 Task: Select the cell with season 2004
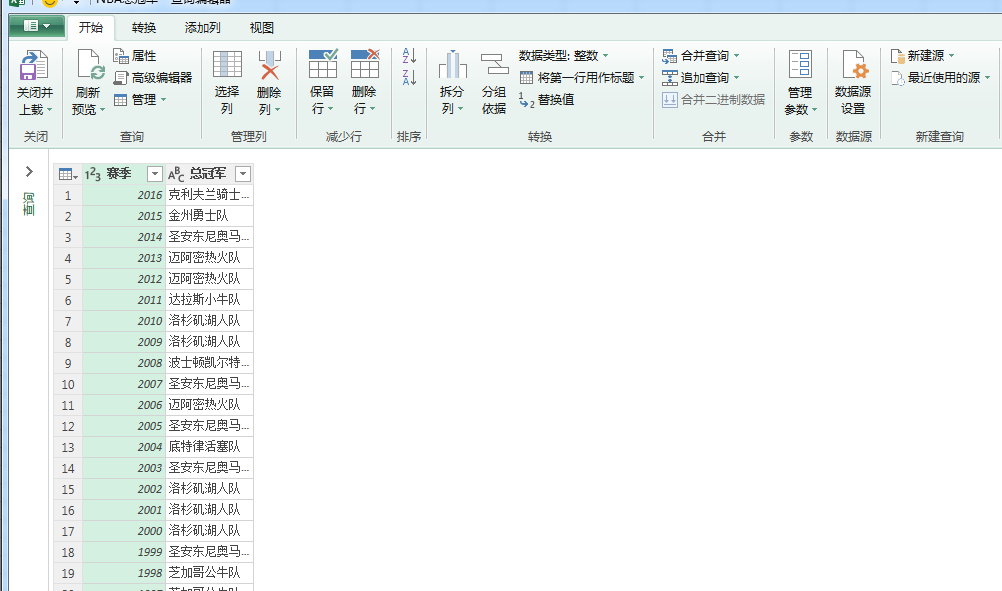click(x=123, y=447)
